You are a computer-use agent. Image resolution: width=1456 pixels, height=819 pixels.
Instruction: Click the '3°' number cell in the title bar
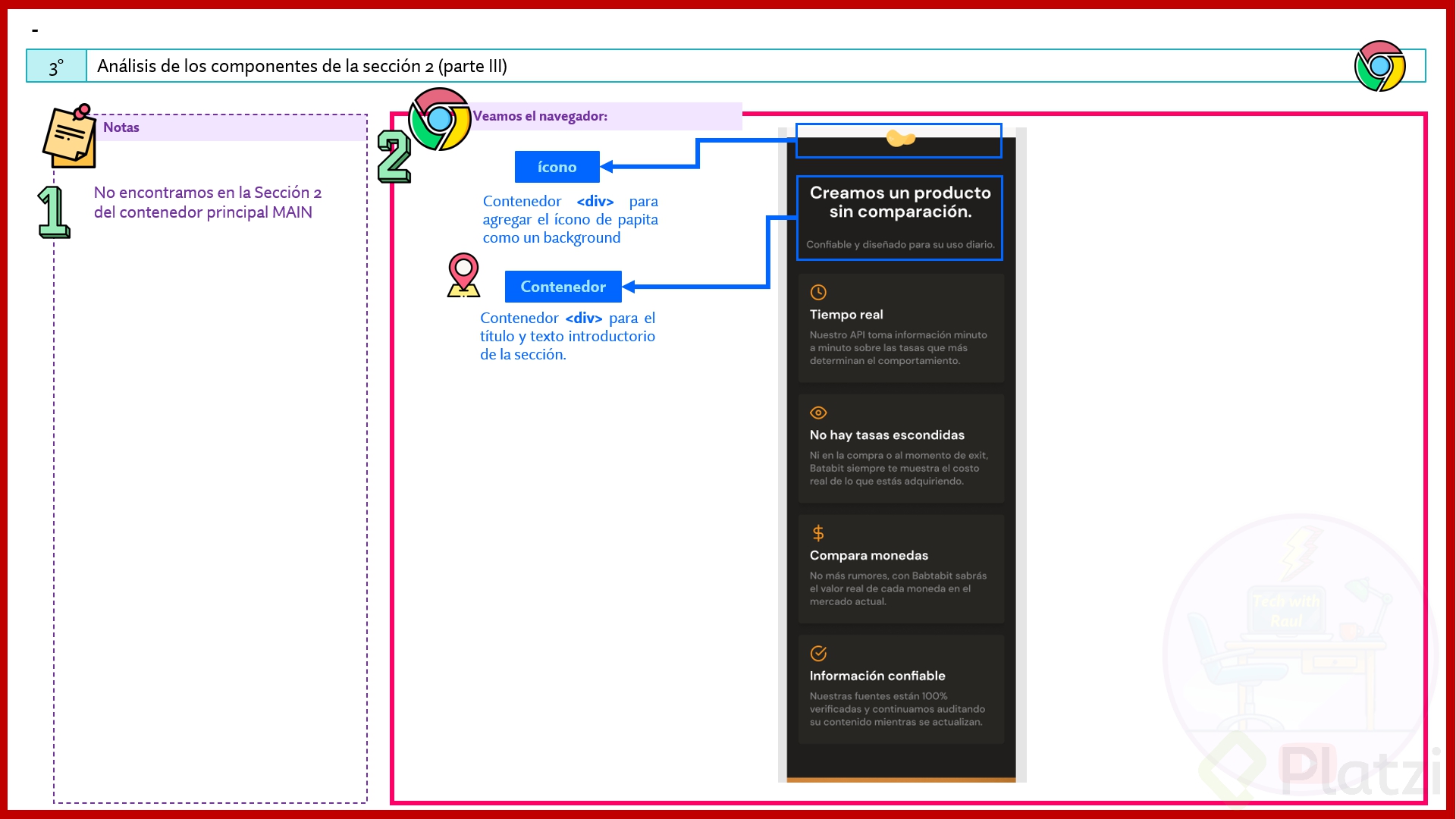click(x=56, y=66)
